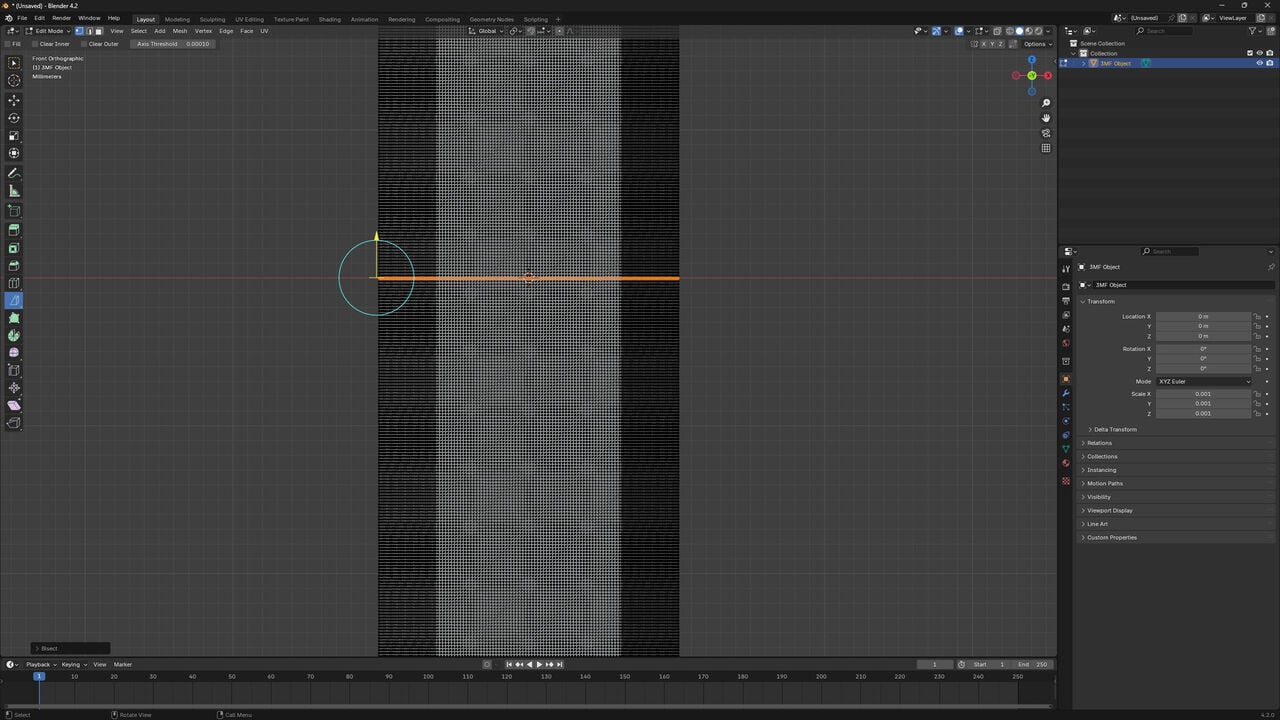The image size is (1280, 720).
Task: Toggle camera view gizmo icon
Action: tap(1046, 133)
